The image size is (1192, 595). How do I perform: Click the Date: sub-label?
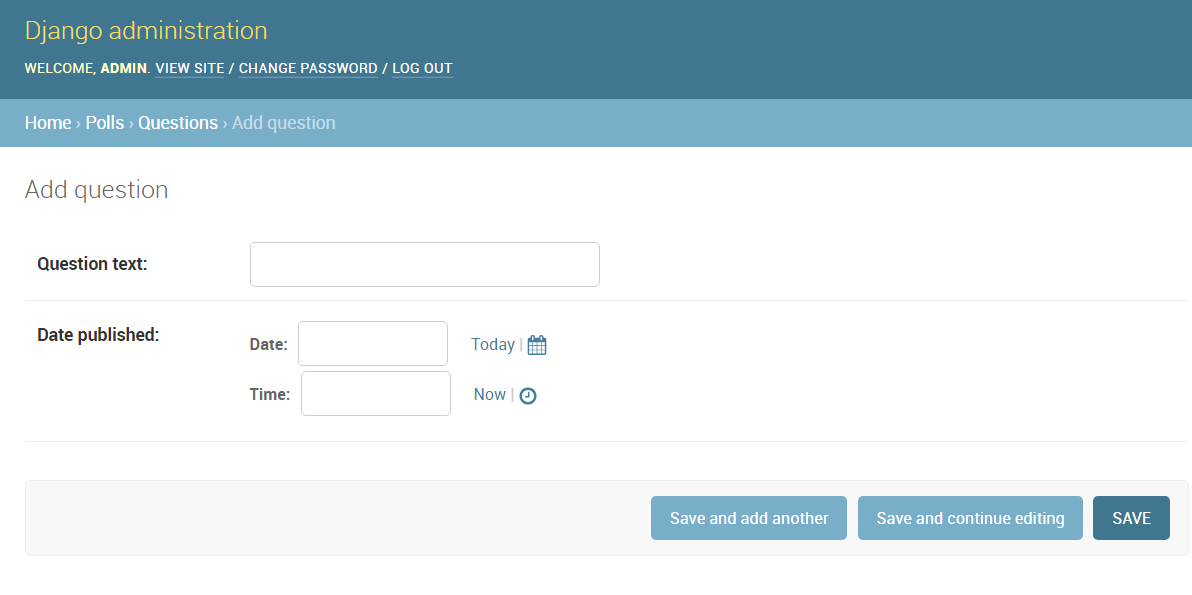tap(268, 344)
